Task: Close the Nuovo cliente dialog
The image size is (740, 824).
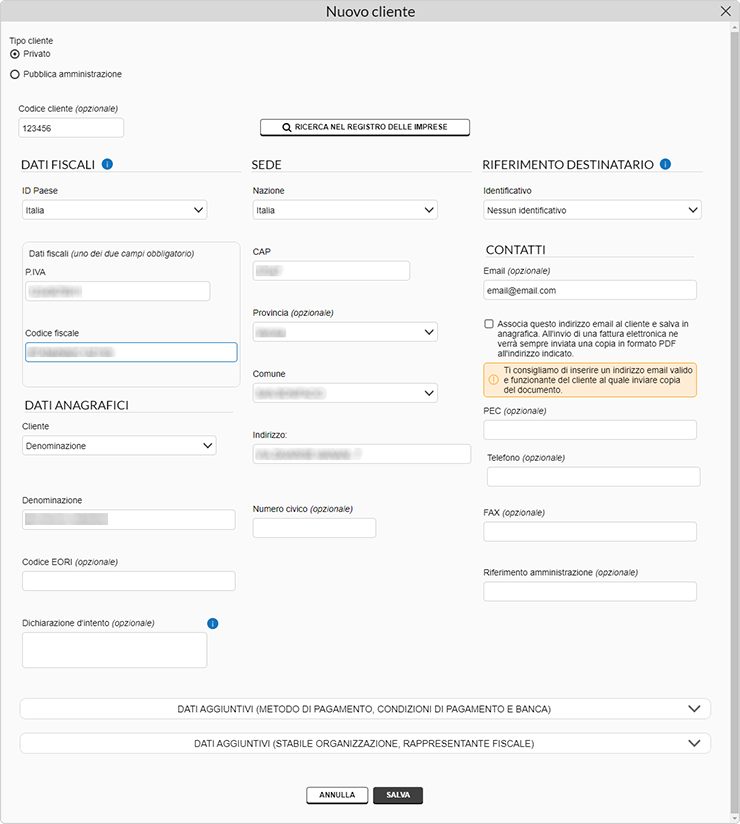Action: pos(726,11)
